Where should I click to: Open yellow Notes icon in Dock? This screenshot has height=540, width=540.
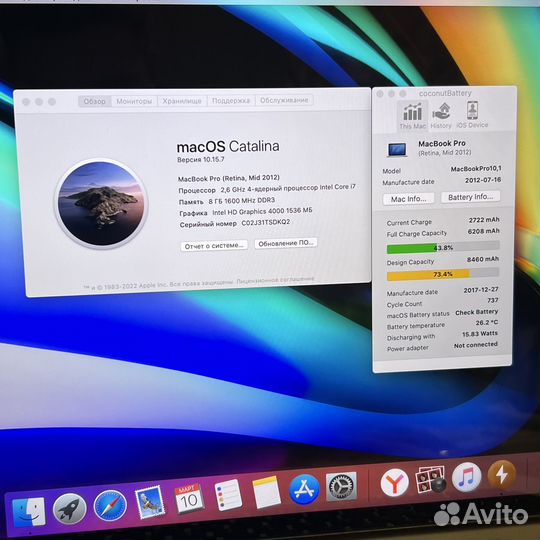point(267,492)
